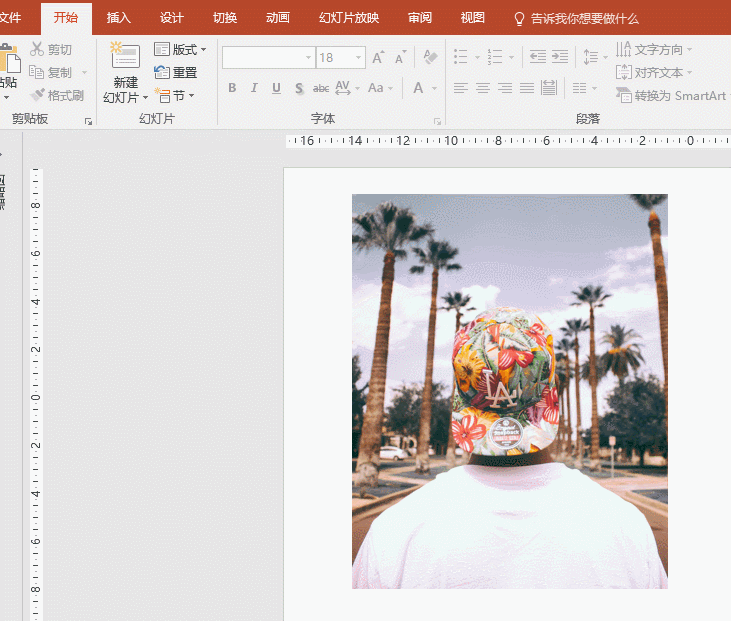Create a new slide with 新建幻灯片 icon
The width and height of the screenshot is (731, 621).
coord(125,56)
